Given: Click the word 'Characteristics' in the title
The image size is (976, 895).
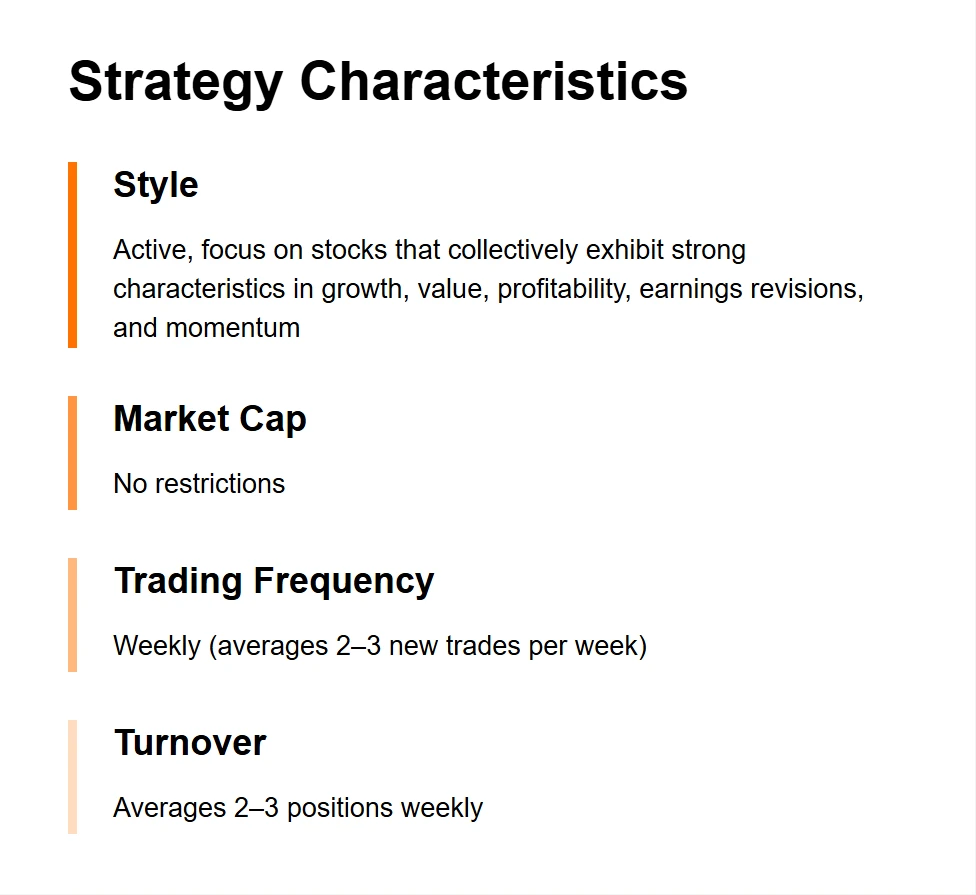Looking at the screenshot, I should click(494, 80).
